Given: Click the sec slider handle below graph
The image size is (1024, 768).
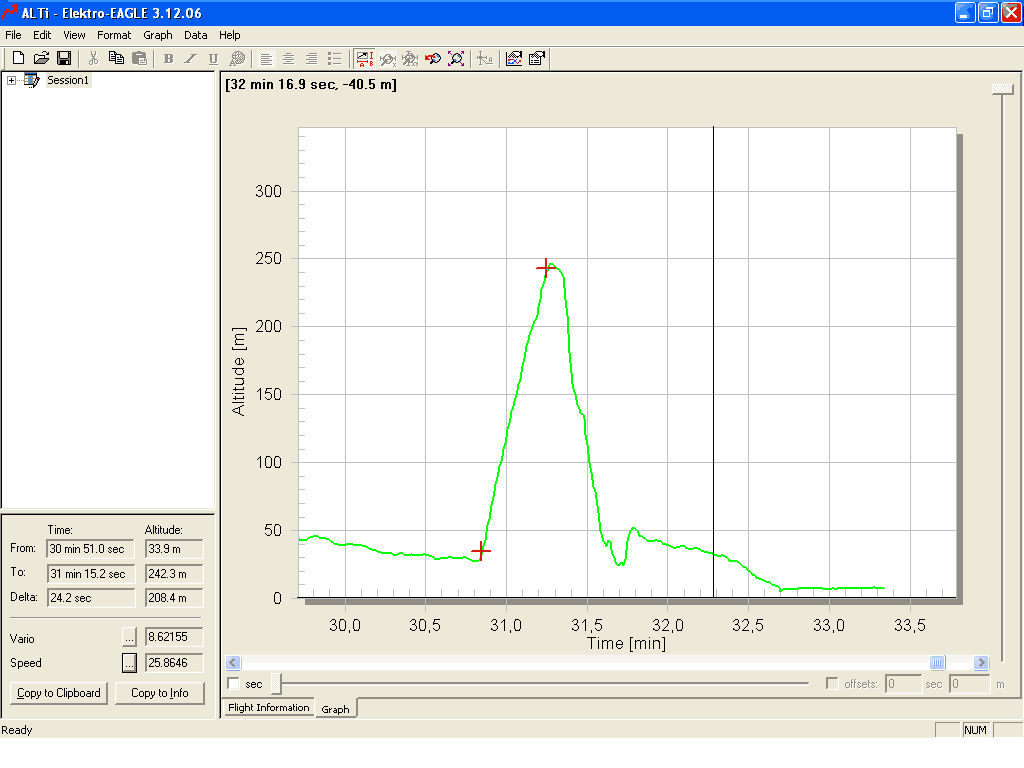Looking at the screenshot, I should pyautogui.click(x=277, y=684).
